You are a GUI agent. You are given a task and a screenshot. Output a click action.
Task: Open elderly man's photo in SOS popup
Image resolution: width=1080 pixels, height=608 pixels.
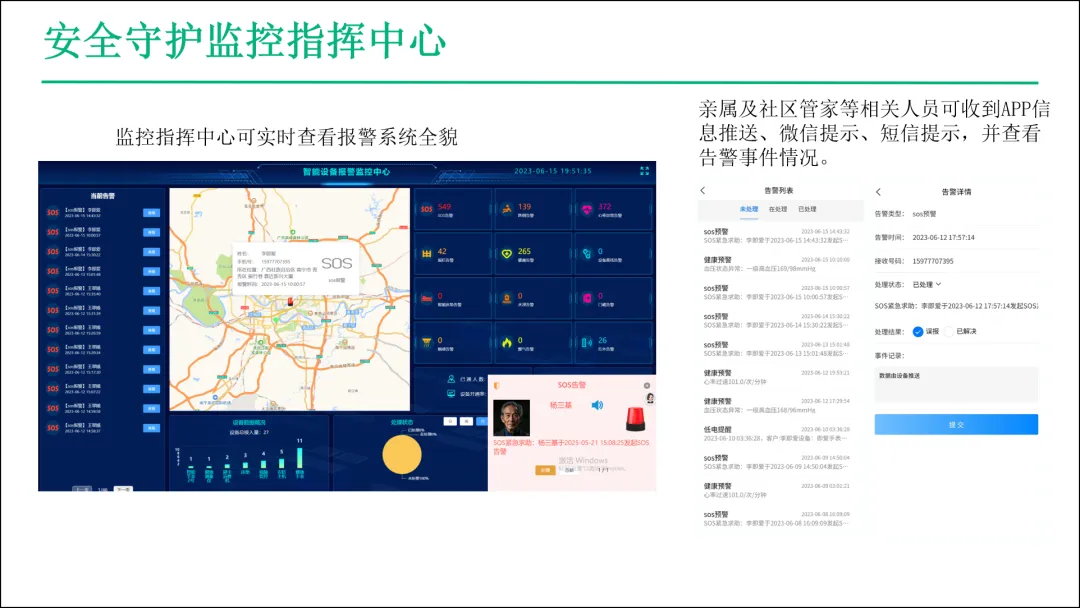click(x=512, y=417)
